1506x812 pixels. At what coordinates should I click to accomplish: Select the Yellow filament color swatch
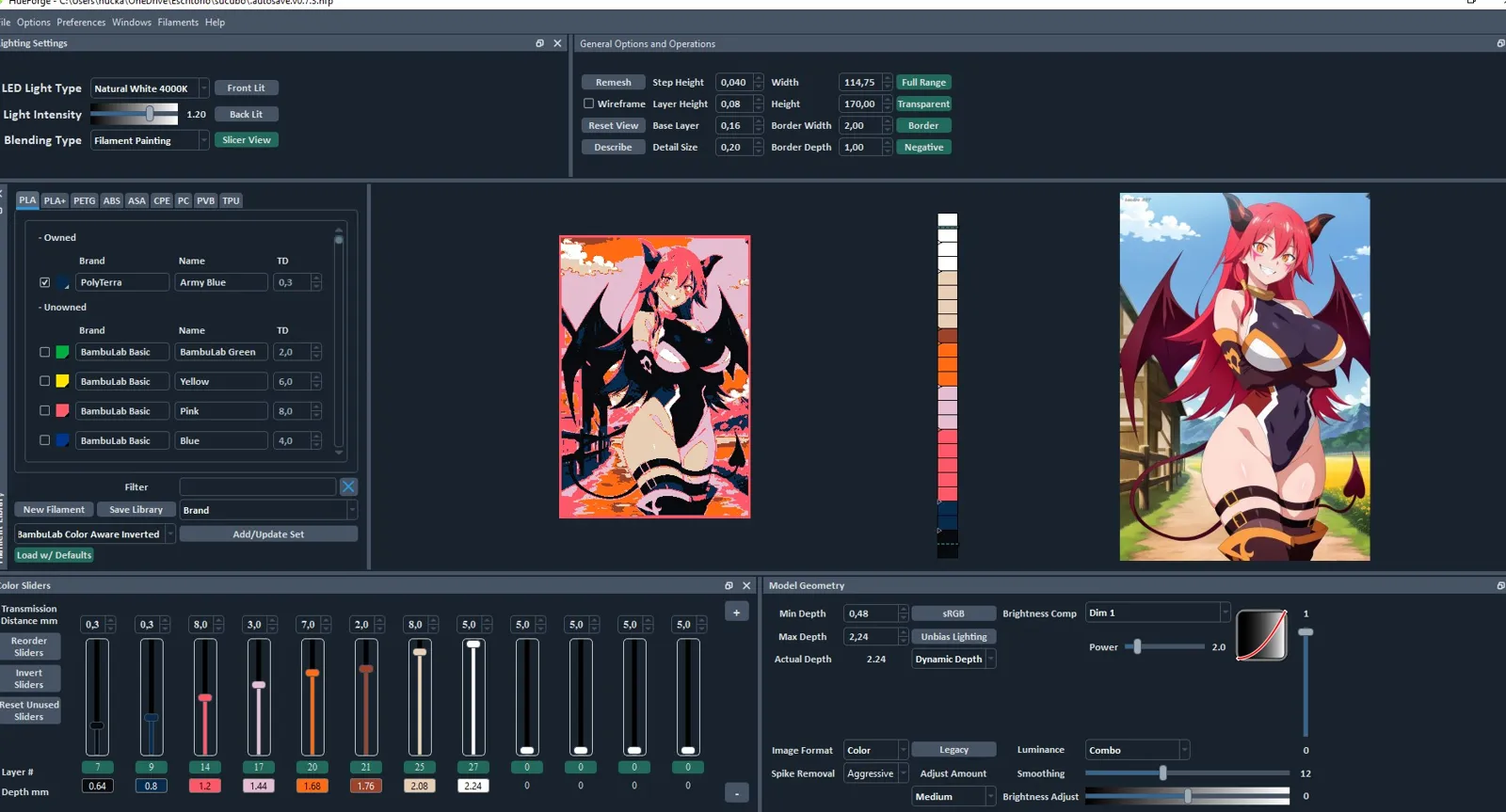point(62,381)
